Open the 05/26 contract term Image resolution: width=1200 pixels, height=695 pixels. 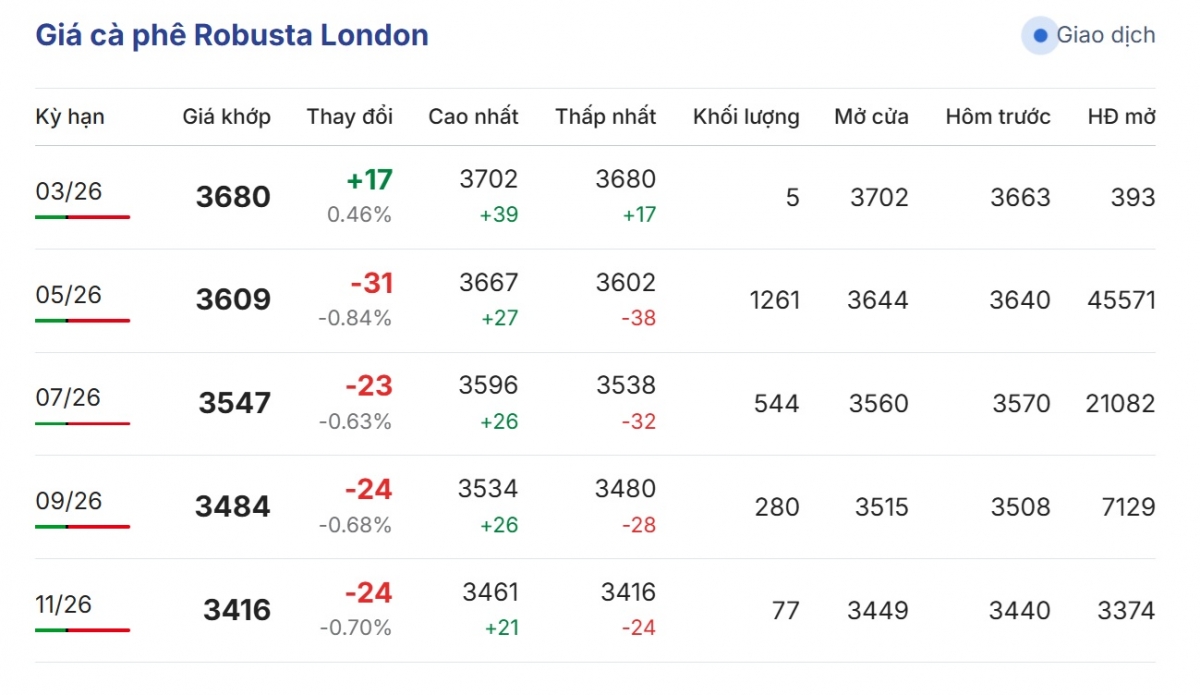click(69, 295)
